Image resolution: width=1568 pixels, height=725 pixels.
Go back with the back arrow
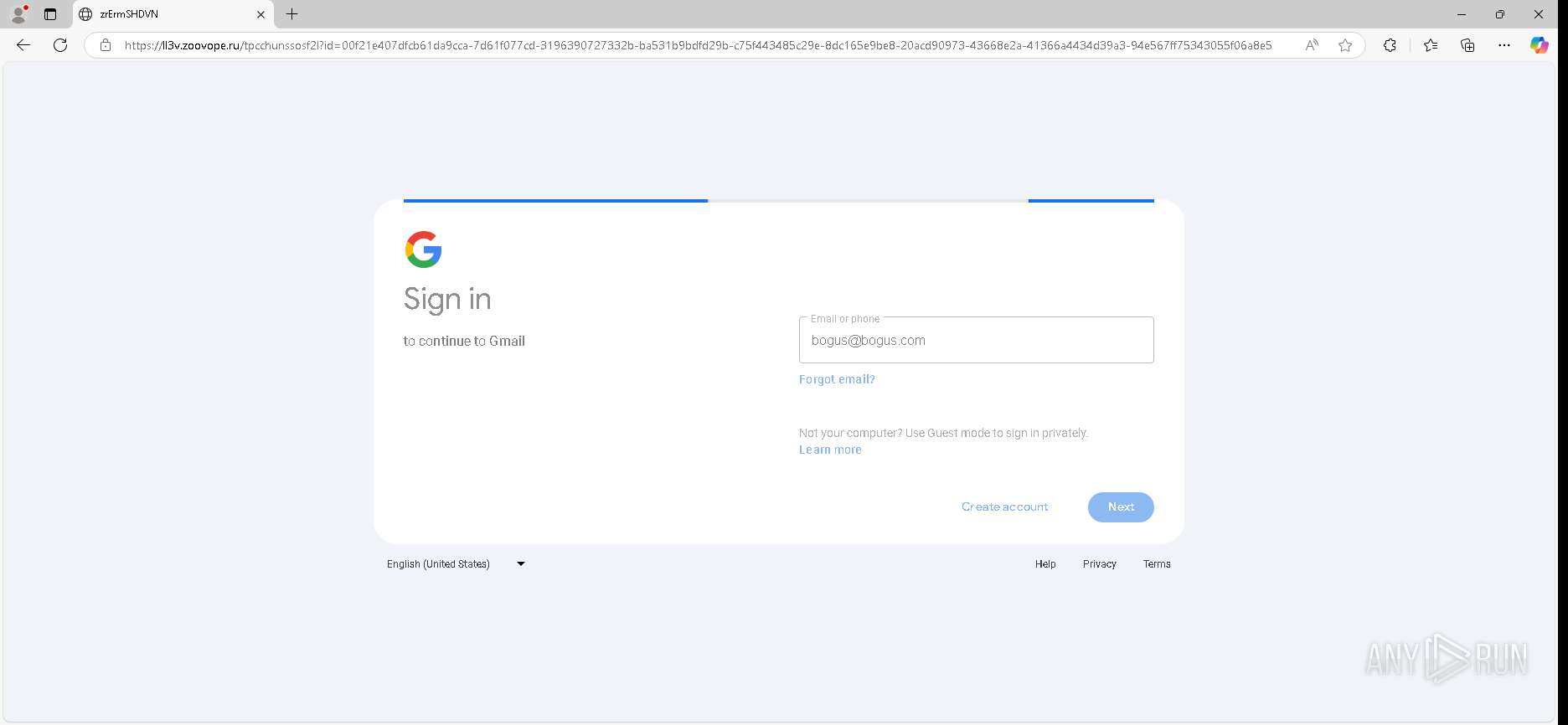23,45
